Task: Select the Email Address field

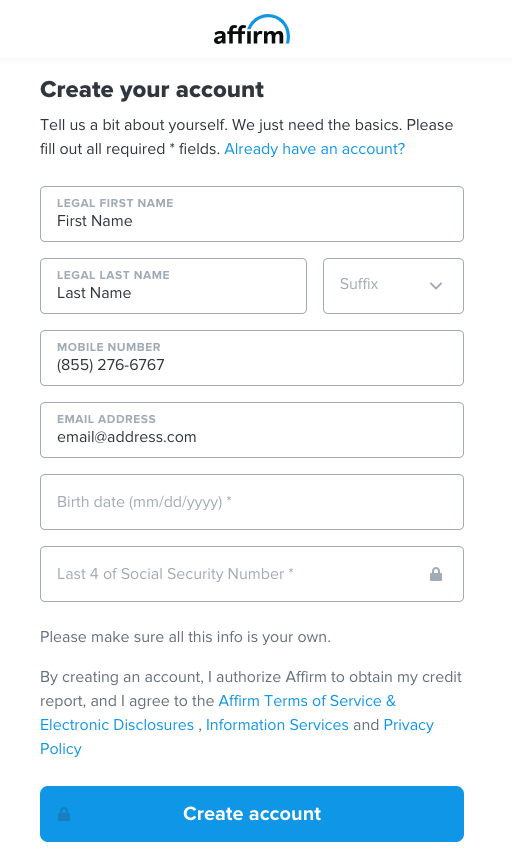Action: [252, 430]
